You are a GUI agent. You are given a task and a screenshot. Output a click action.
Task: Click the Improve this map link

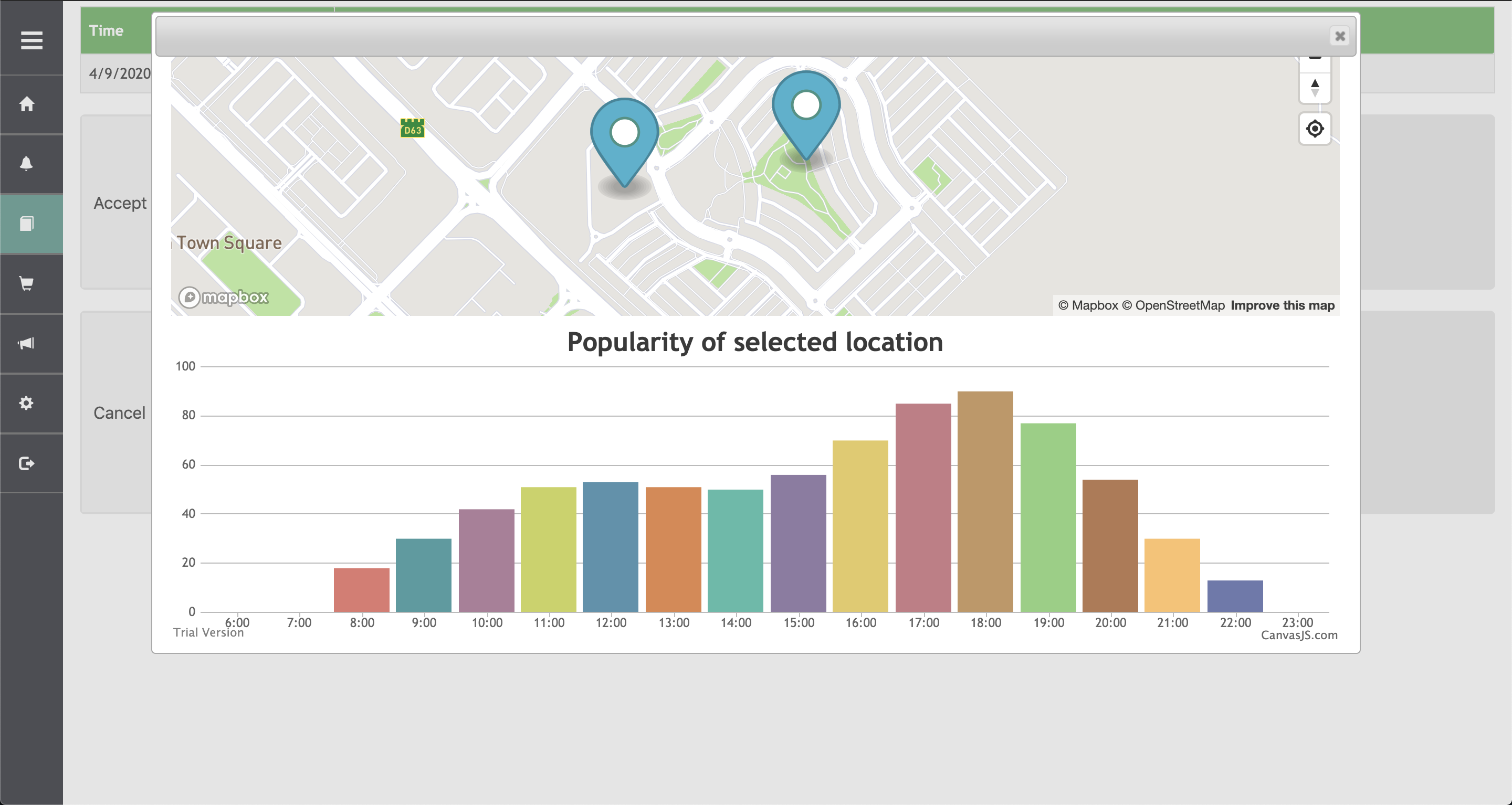coord(1282,306)
